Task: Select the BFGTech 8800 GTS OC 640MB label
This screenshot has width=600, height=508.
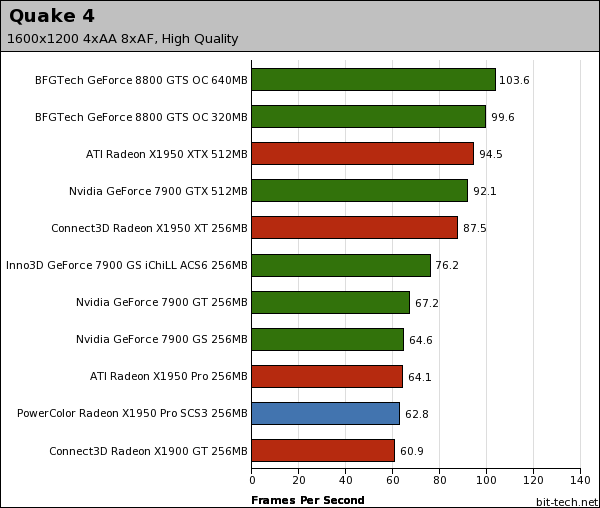Action: click(x=141, y=80)
